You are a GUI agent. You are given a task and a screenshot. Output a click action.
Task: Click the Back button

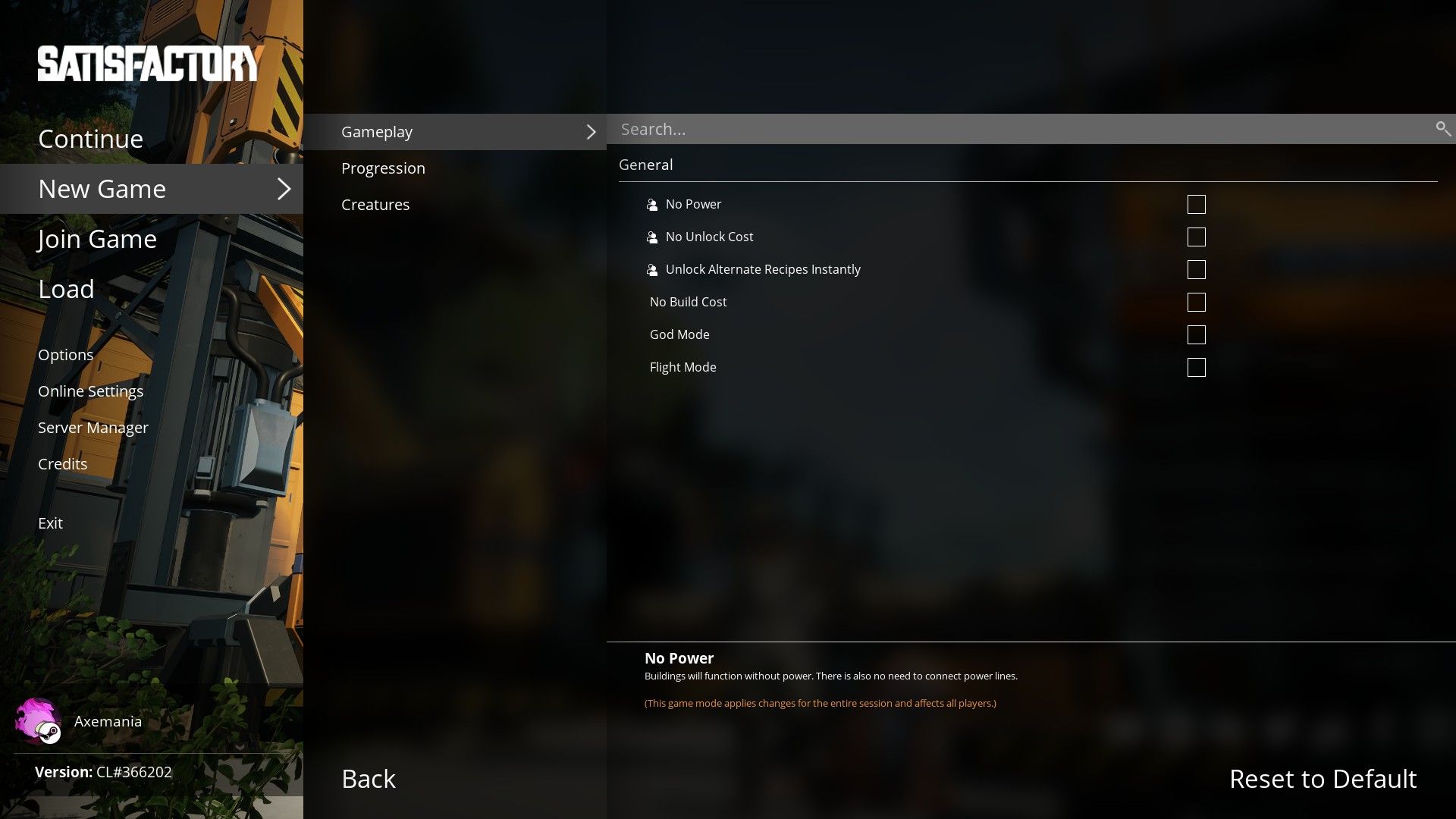pos(368,778)
